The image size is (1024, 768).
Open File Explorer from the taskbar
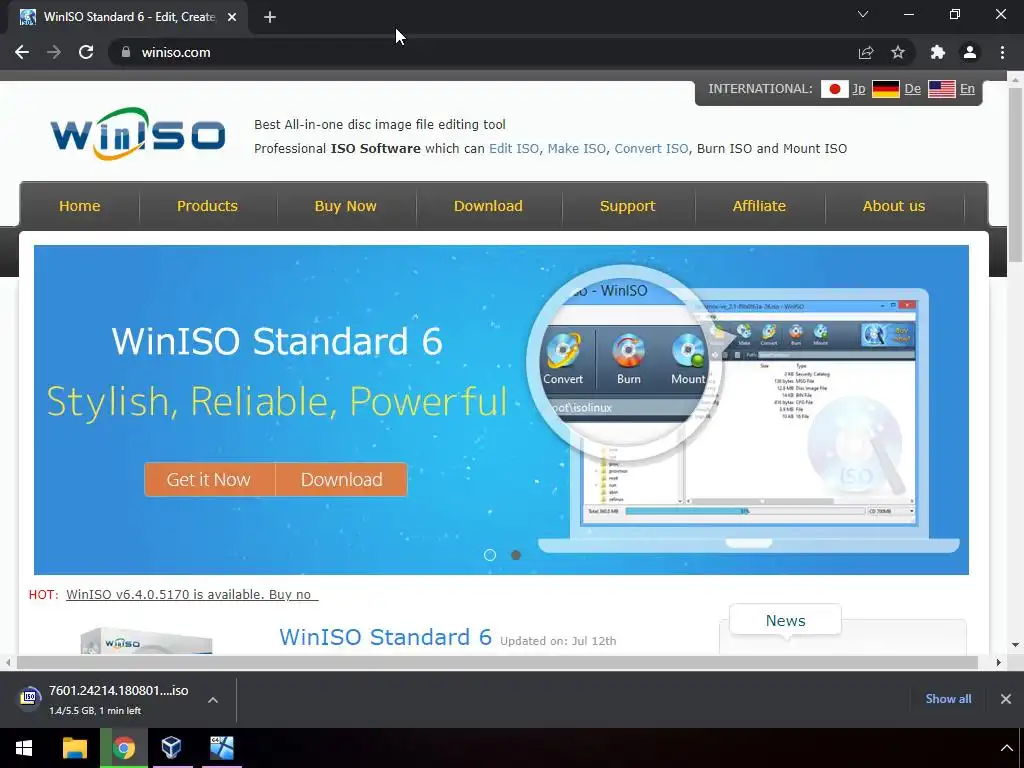tap(74, 748)
